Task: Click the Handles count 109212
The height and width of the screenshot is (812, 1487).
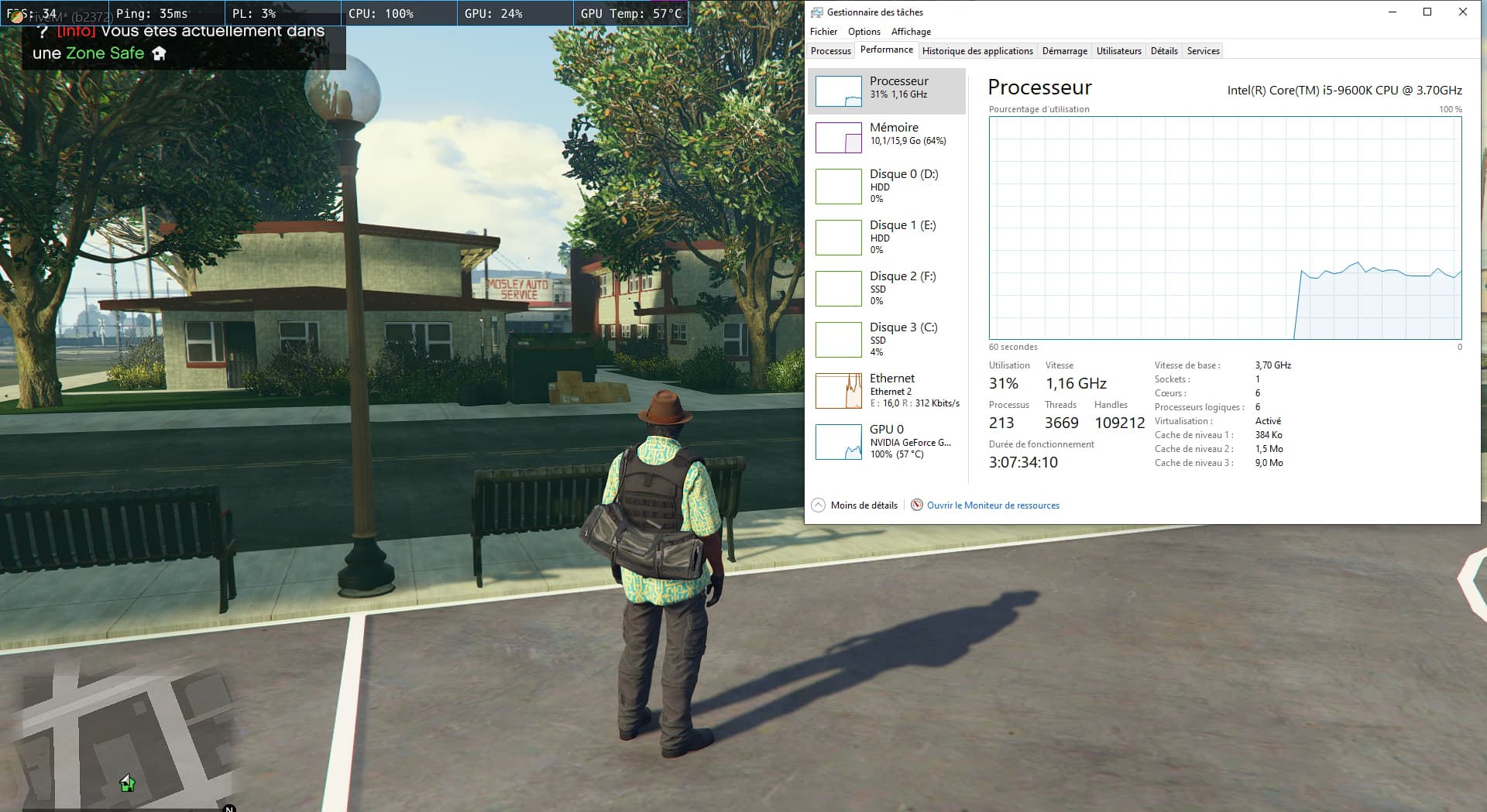Action: 1119,423
